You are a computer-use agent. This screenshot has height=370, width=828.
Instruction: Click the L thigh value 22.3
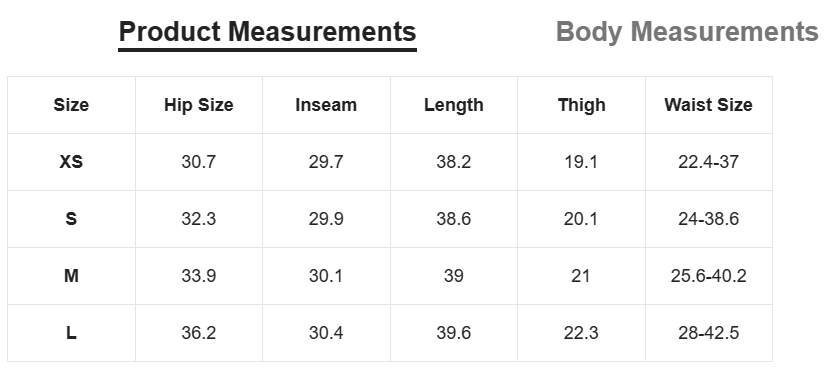[x=581, y=333]
